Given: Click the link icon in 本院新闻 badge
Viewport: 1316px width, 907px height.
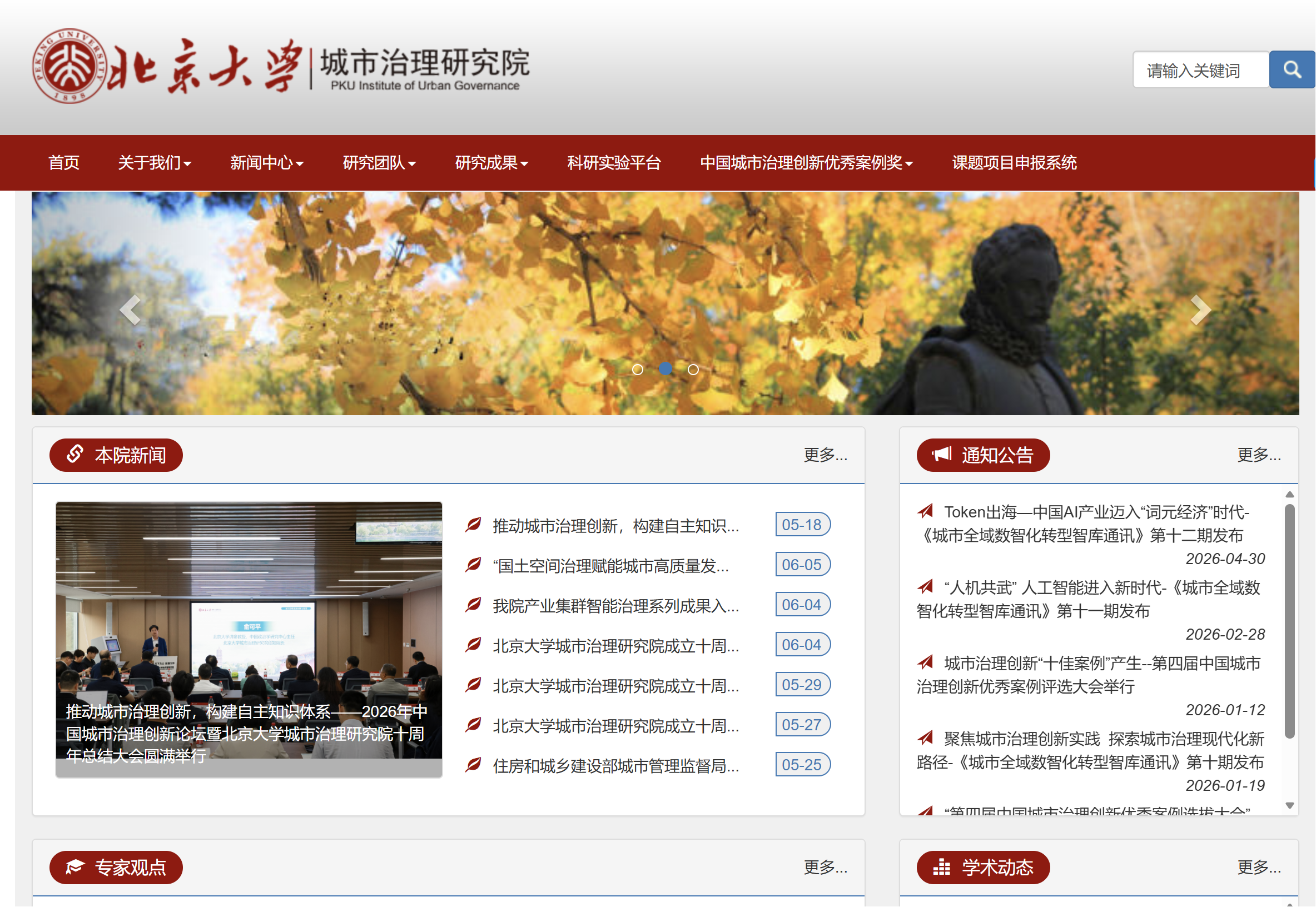Looking at the screenshot, I should [75, 454].
